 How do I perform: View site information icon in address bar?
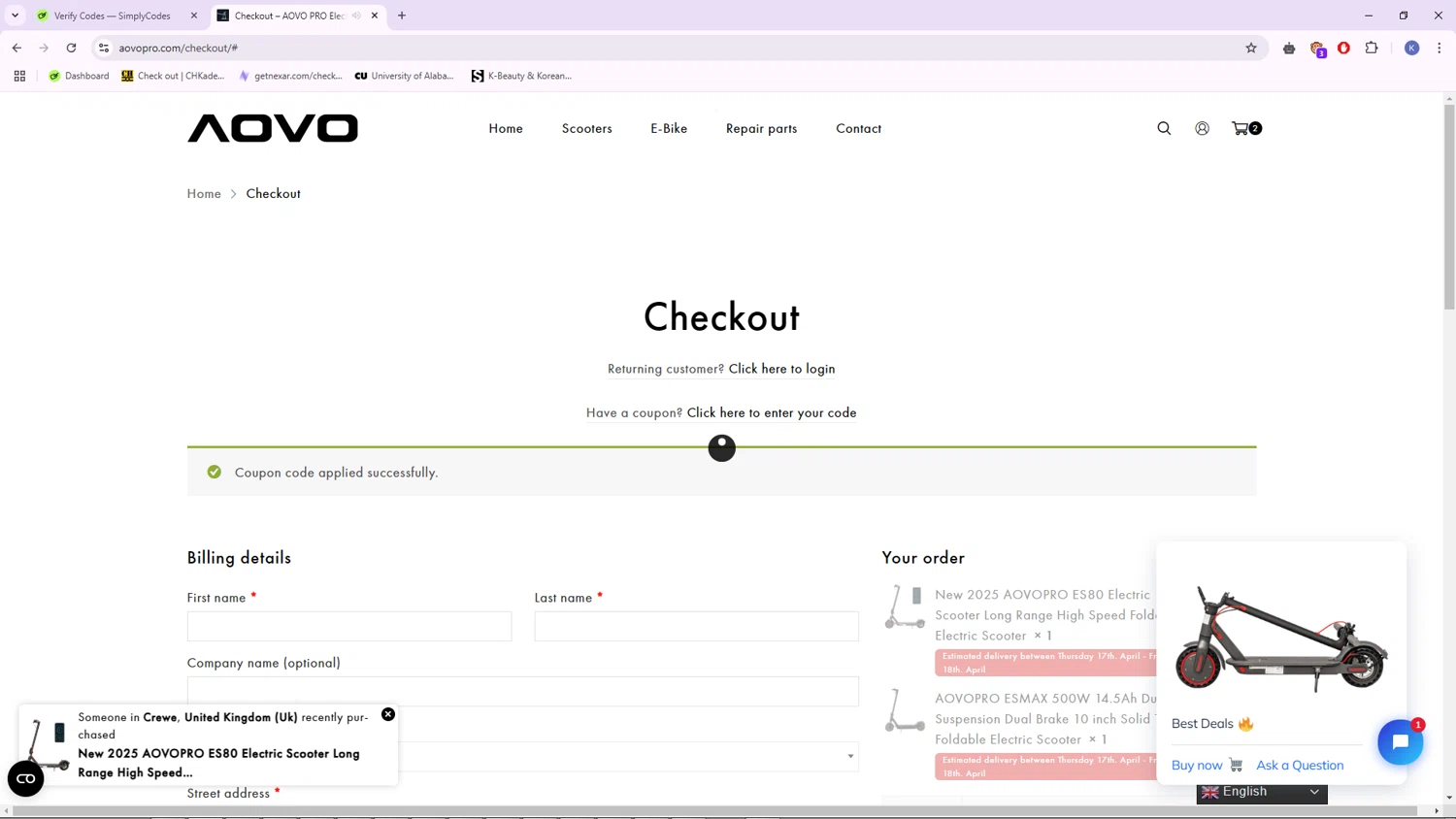click(x=104, y=48)
